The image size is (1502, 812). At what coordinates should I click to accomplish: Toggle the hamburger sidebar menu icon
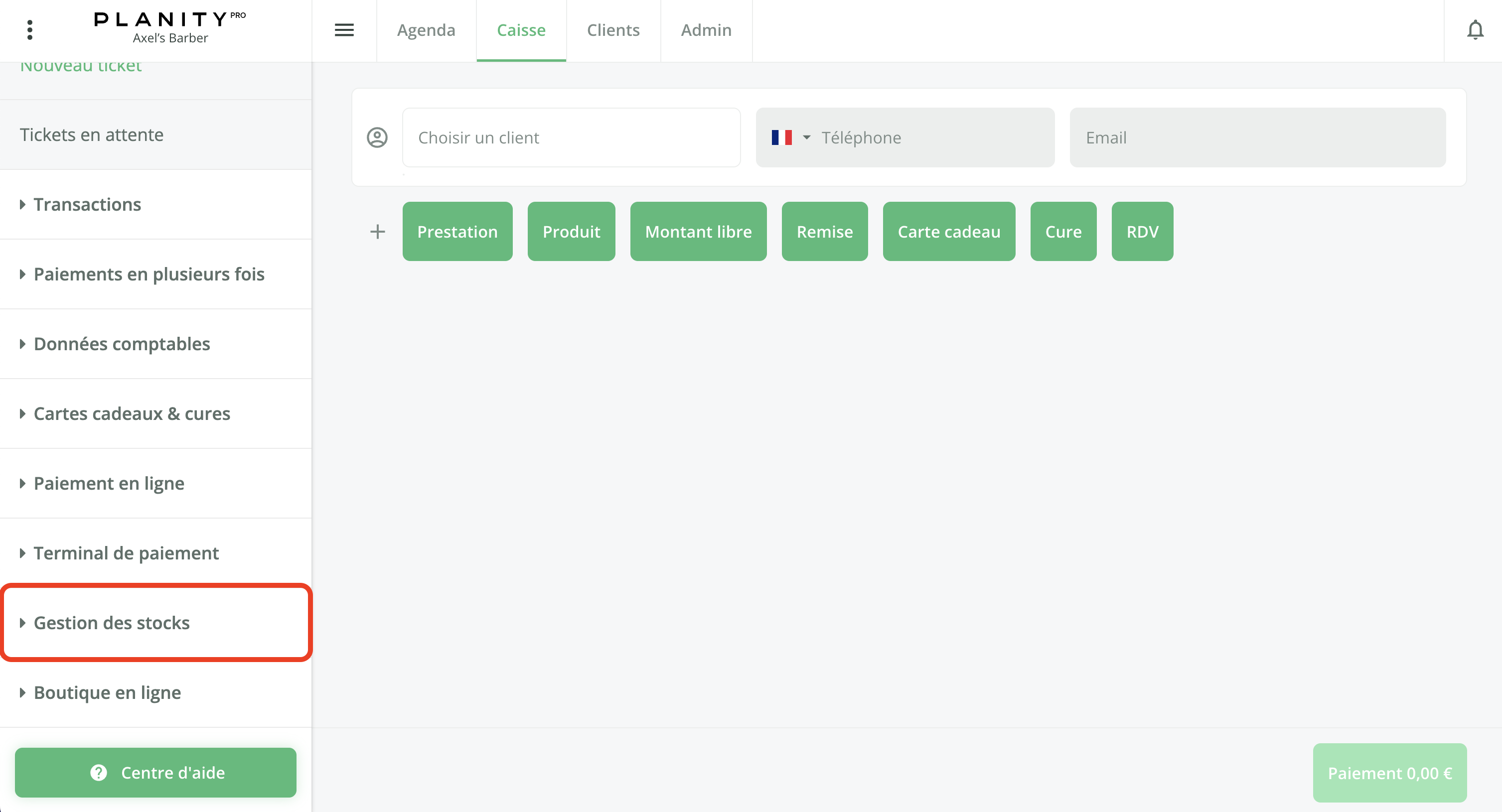(x=344, y=30)
